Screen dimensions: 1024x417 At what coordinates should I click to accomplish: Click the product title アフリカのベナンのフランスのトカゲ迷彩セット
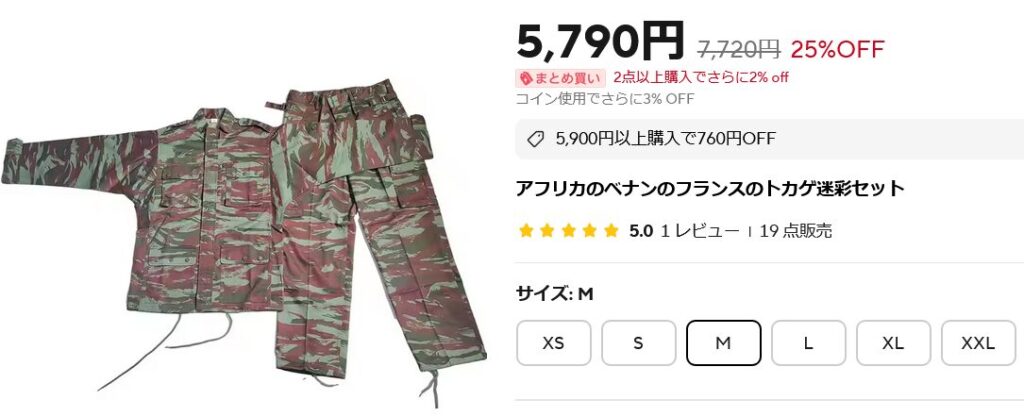pyautogui.click(x=710, y=189)
